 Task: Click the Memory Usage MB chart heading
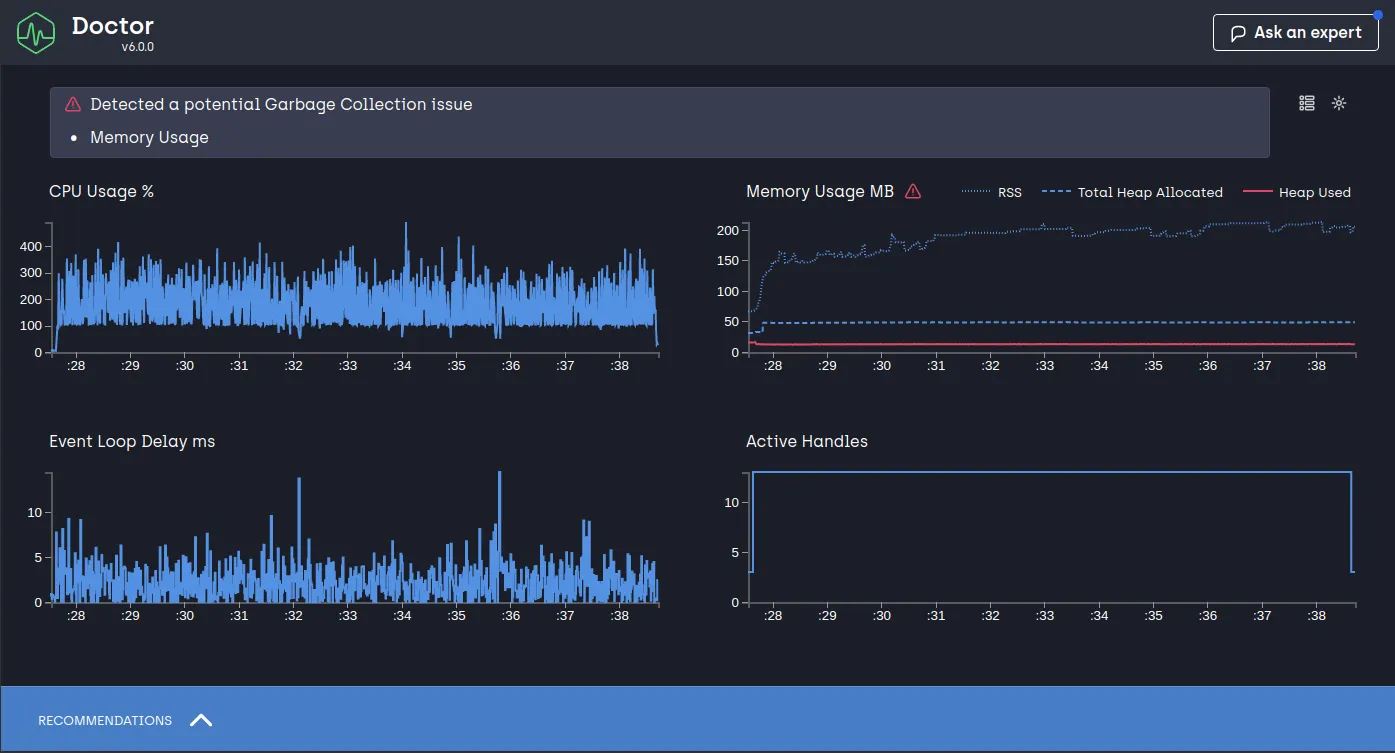(819, 192)
